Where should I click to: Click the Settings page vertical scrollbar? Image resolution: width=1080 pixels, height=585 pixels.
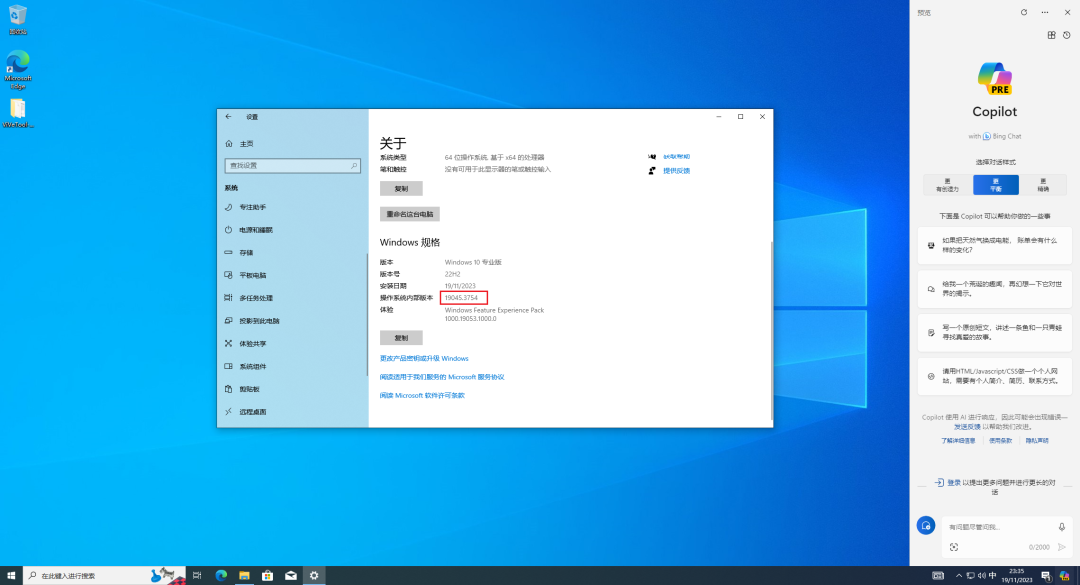pyautogui.click(x=771, y=331)
